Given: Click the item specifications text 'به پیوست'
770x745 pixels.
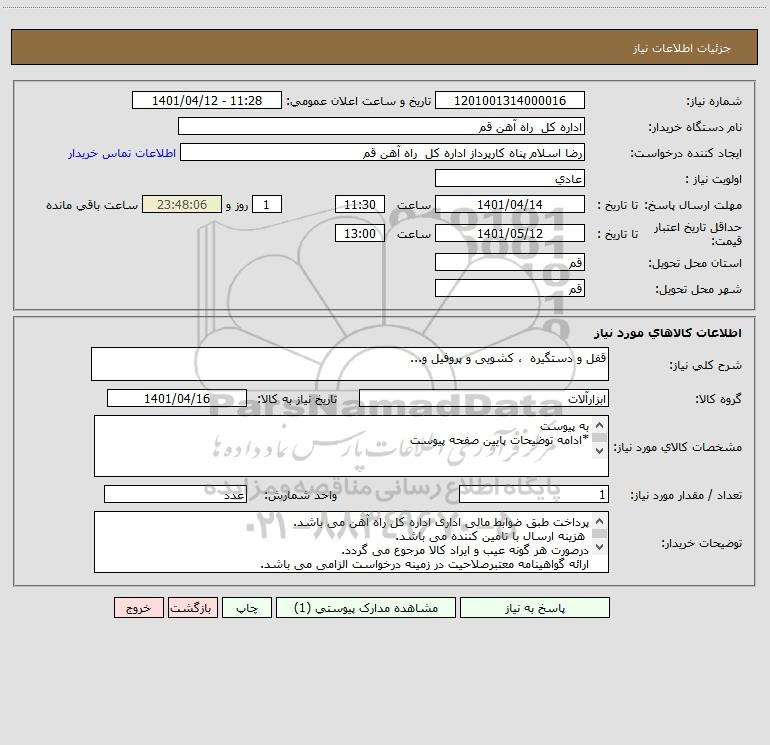Looking at the screenshot, I should point(564,426).
